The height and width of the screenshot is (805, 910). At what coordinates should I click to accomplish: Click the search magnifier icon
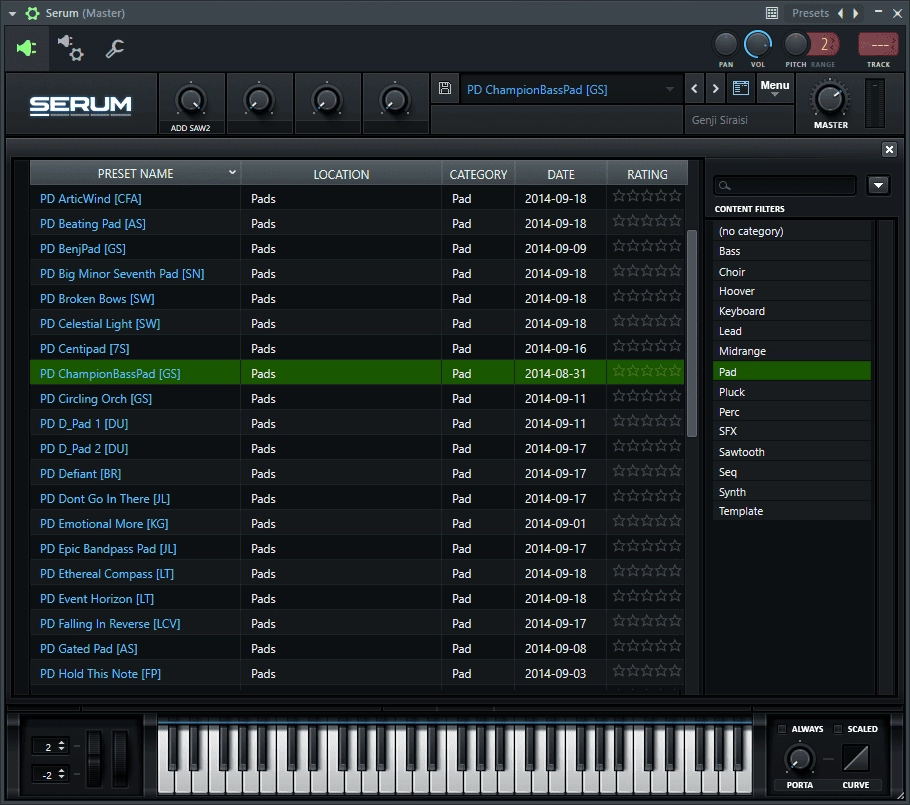click(724, 186)
